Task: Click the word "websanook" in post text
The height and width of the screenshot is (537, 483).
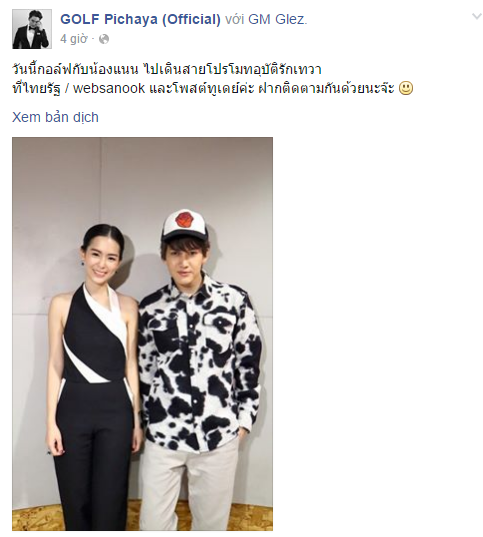Action: (109, 89)
